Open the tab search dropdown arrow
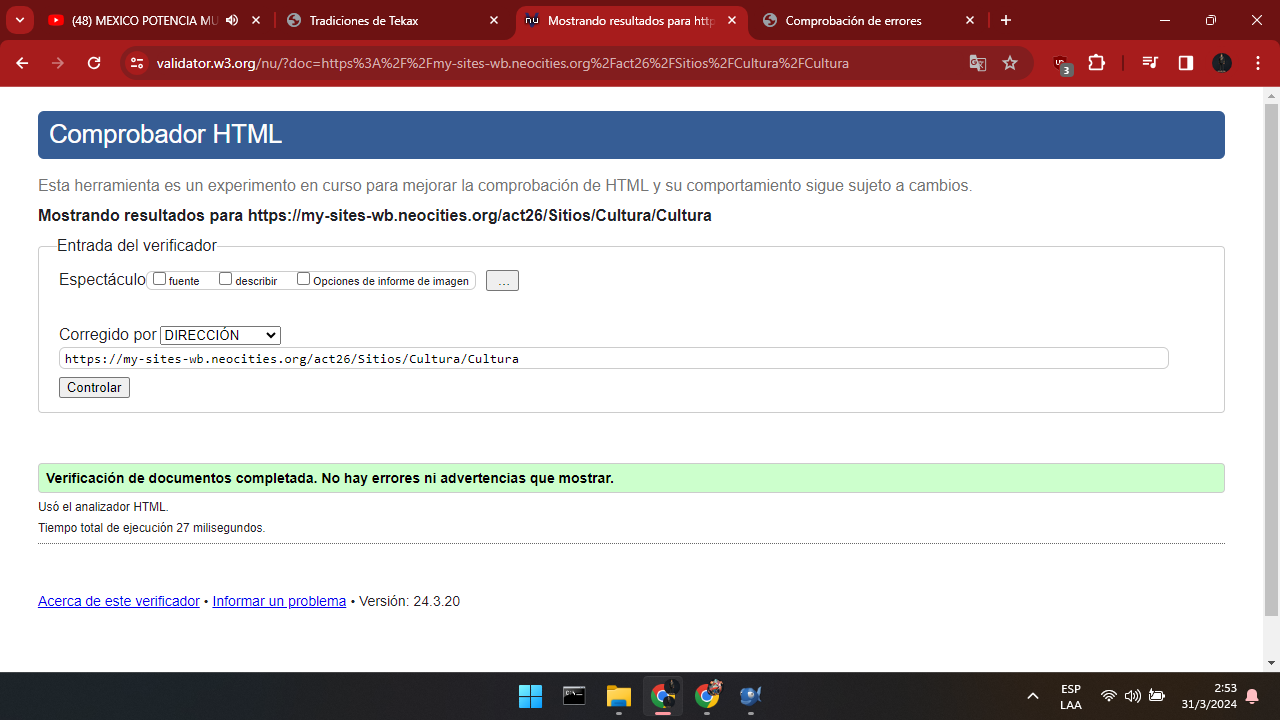1280x720 pixels. tap(19, 20)
